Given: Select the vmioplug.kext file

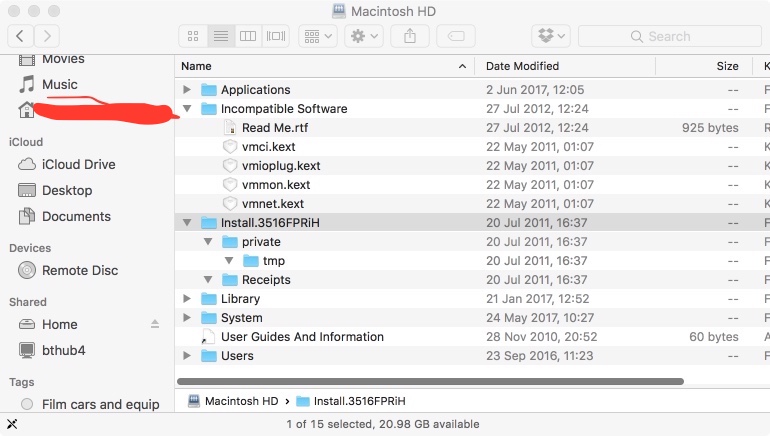Looking at the screenshot, I should pos(281,166).
